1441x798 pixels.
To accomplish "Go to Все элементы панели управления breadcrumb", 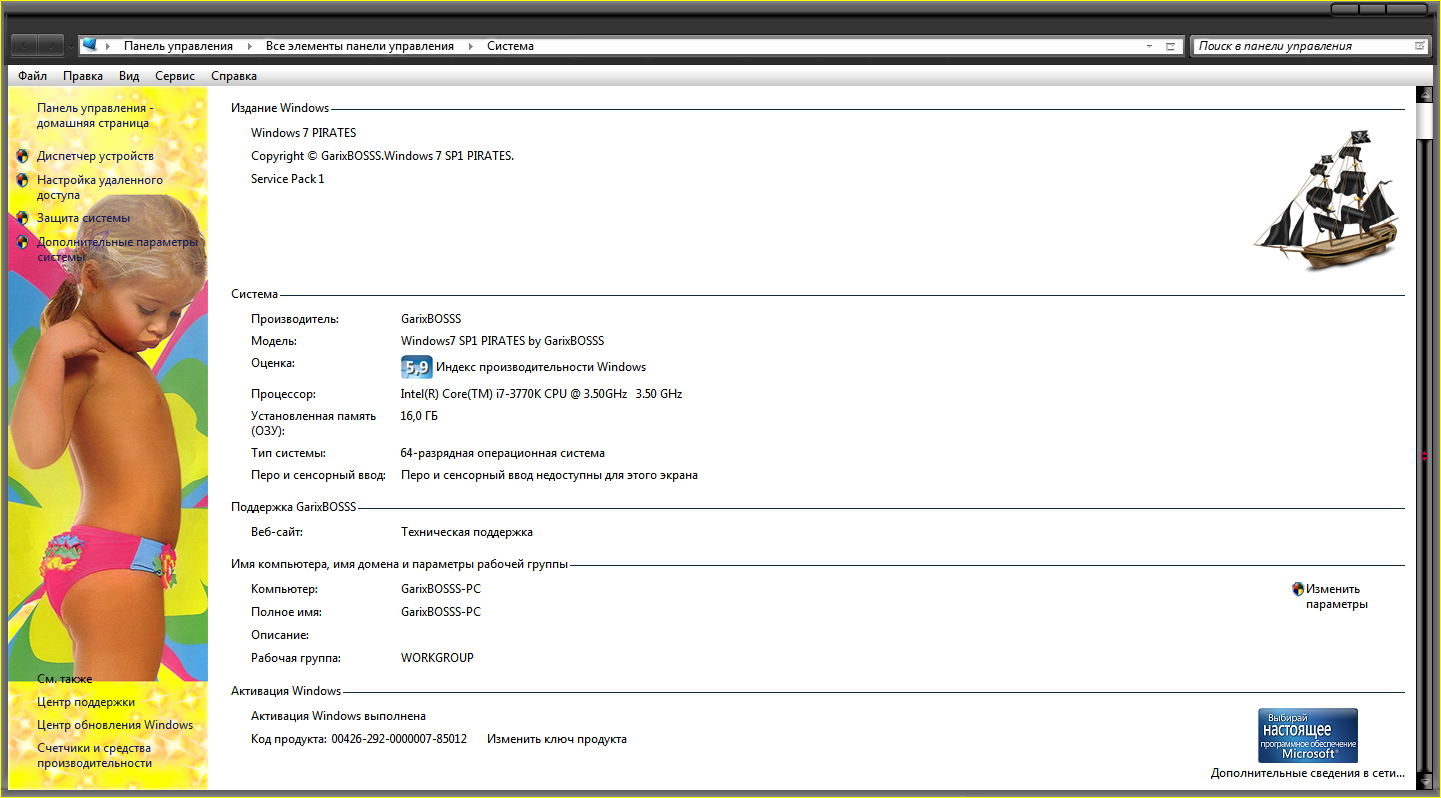I will [360, 46].
